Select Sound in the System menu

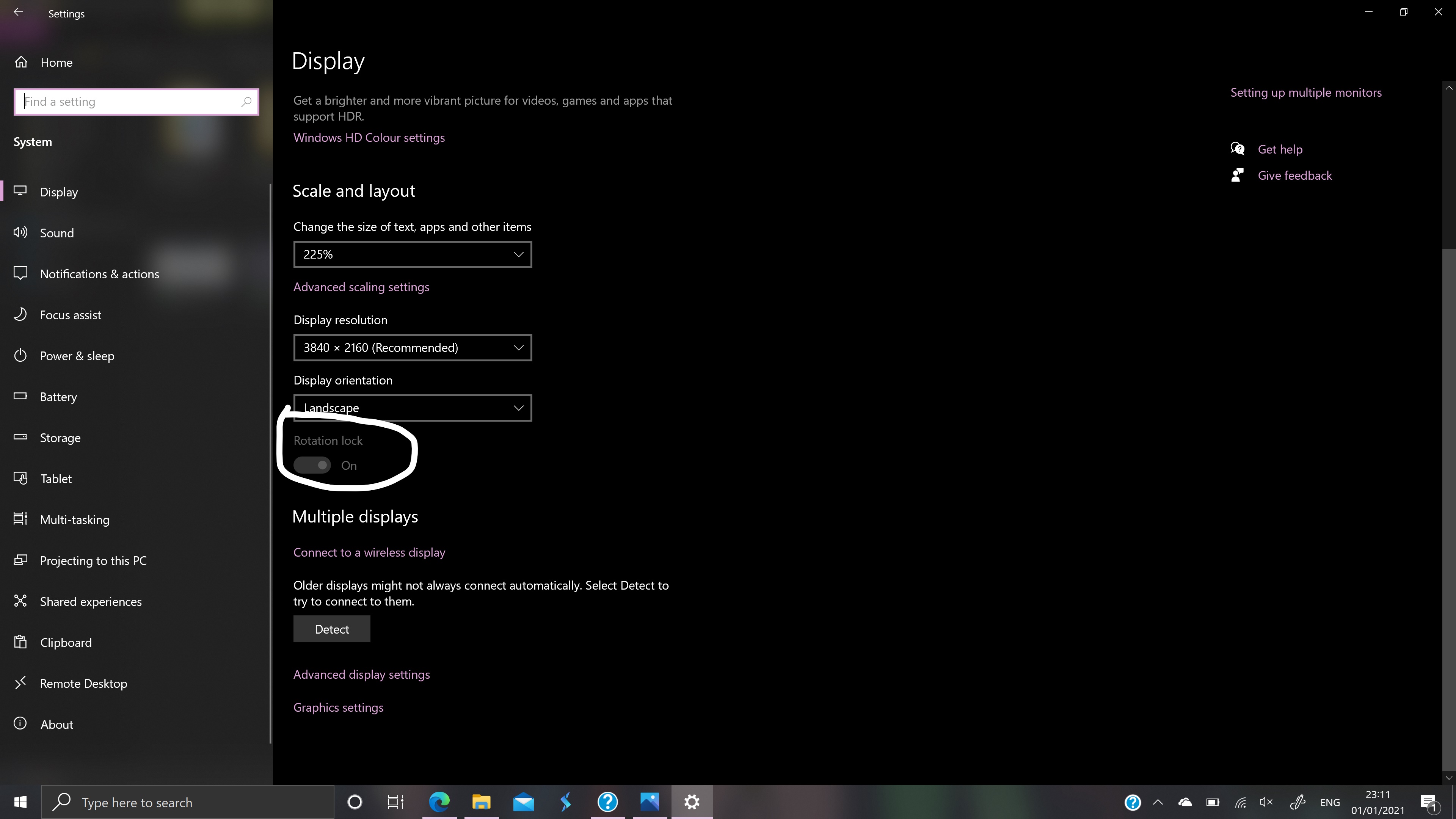56,233
